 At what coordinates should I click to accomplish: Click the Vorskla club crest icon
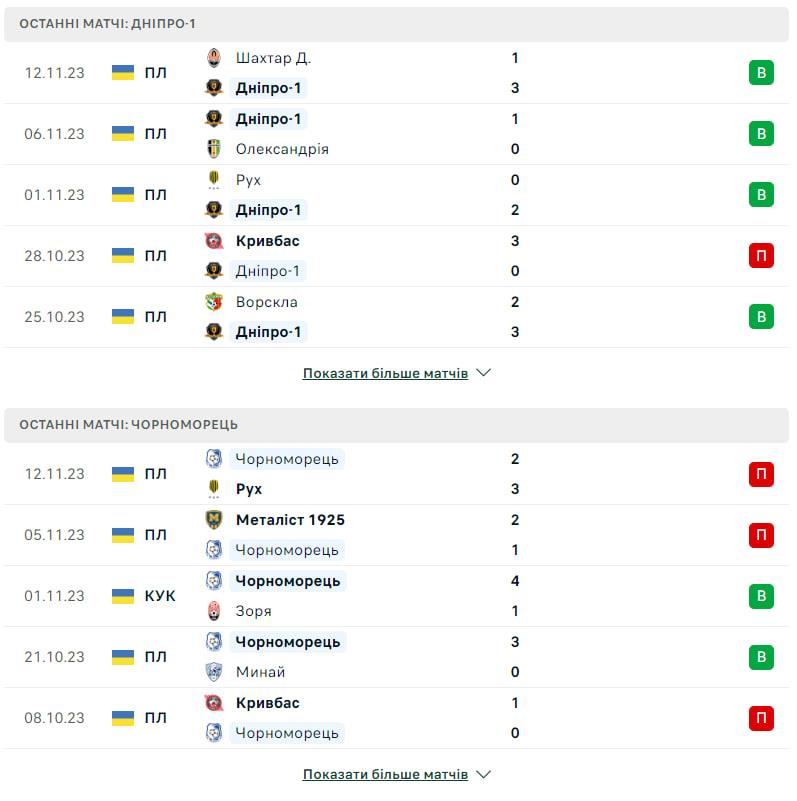214,302
